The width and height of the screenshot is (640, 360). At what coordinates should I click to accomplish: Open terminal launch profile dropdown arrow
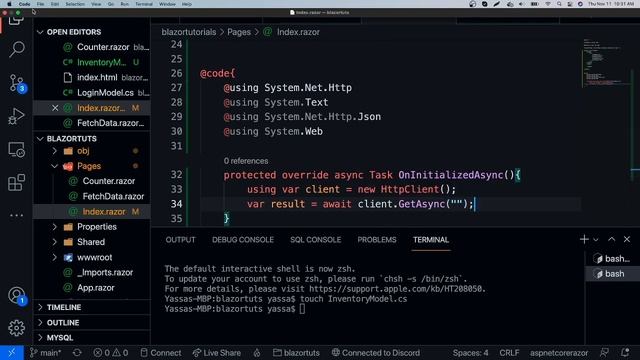coord(596,240)
